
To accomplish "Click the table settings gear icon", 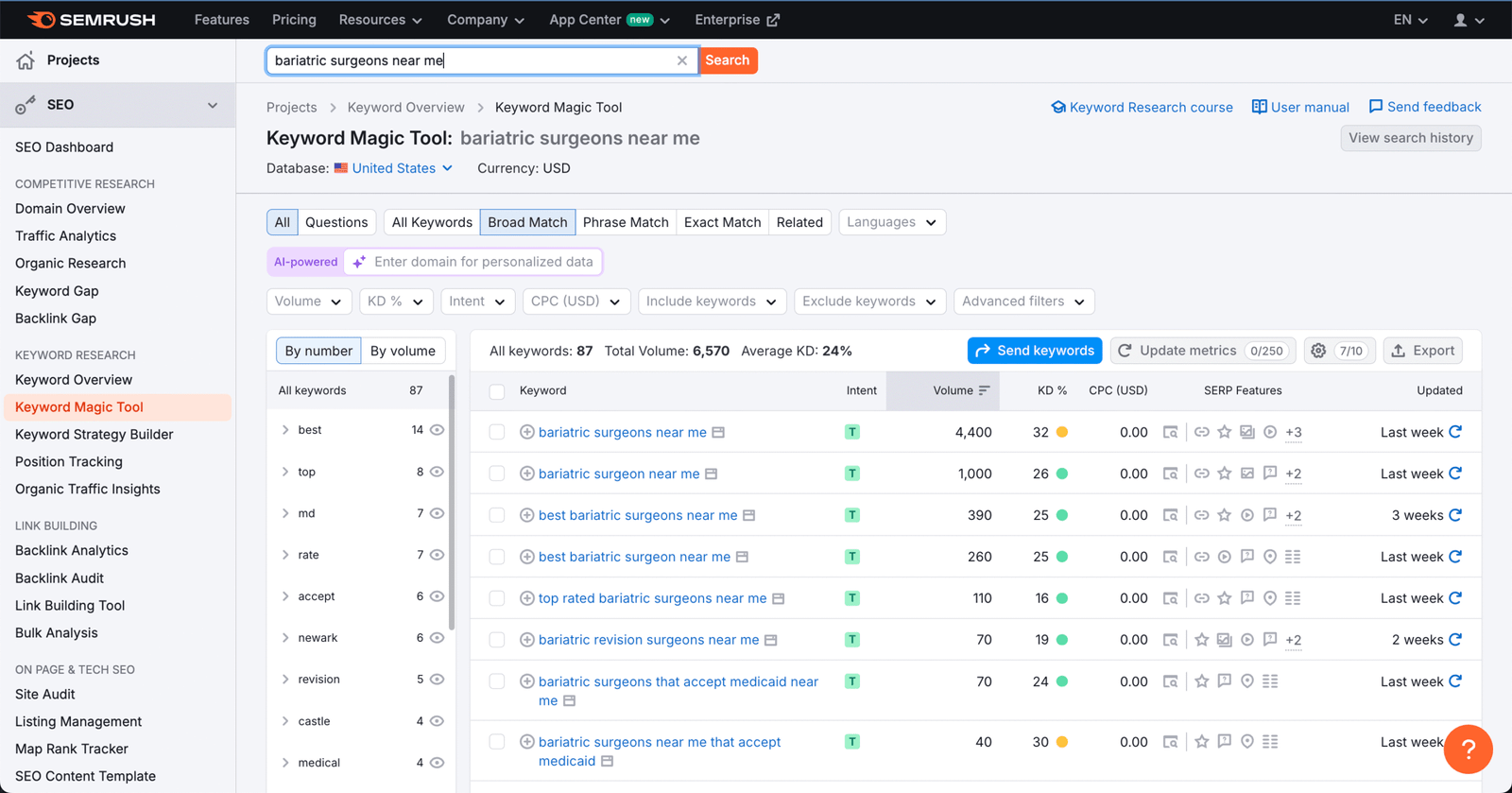I will point(1318,351).
